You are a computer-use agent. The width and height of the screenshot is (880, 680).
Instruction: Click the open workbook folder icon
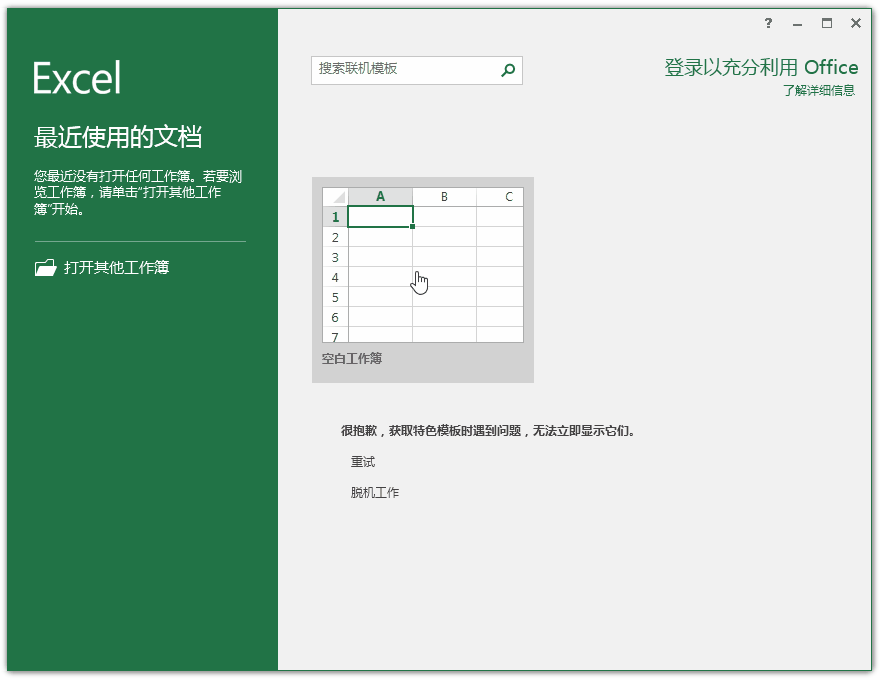(44, 268)
